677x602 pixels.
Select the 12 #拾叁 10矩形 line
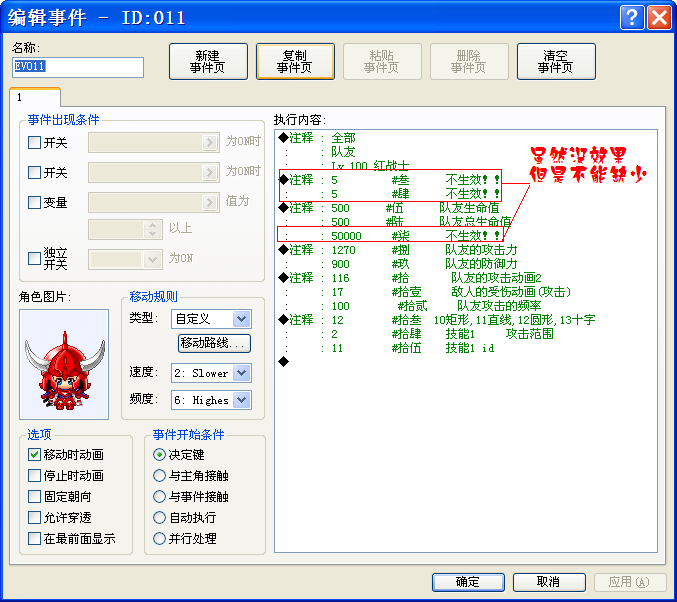tap(466, 320)
